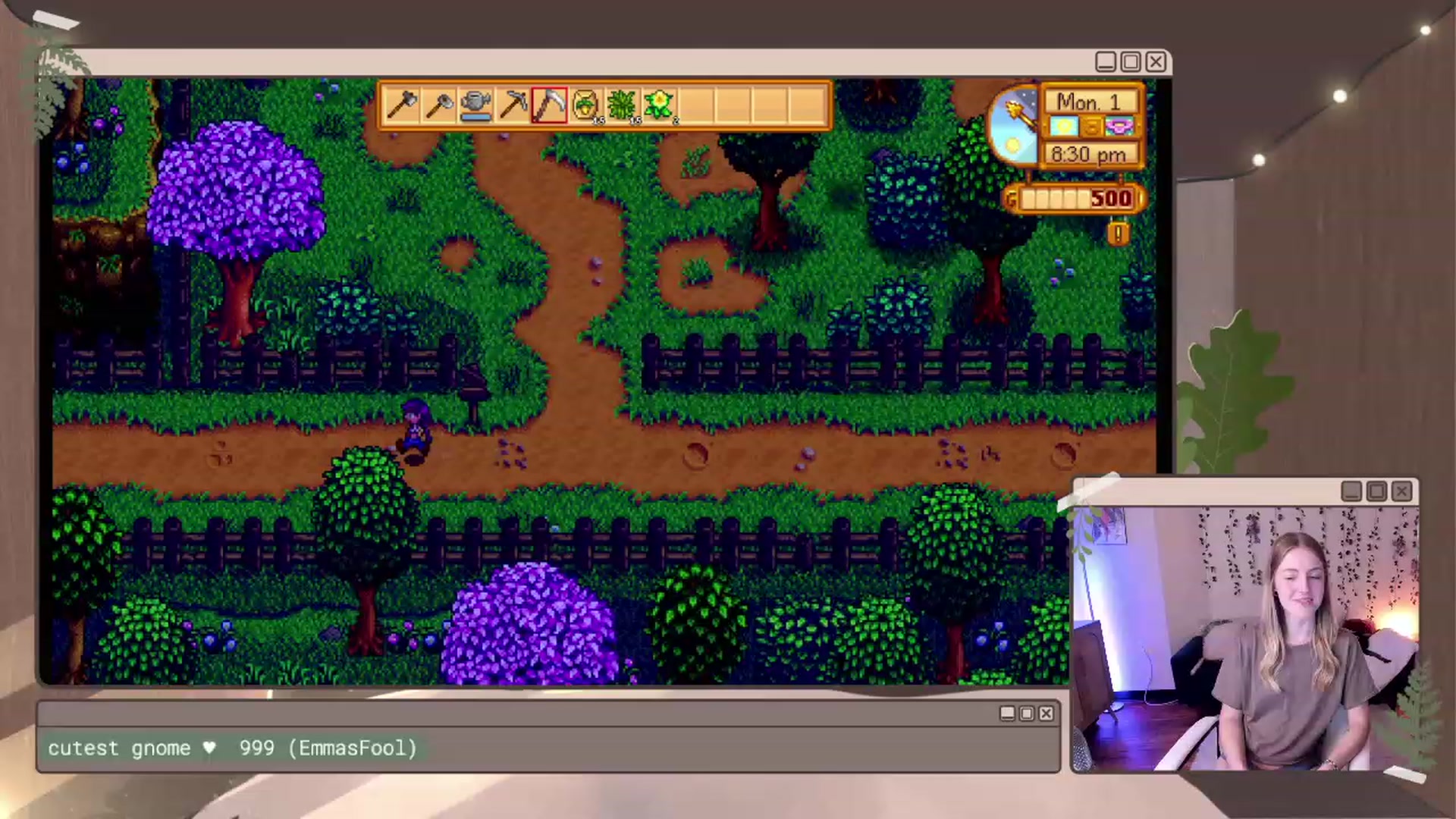Image resolution: width=1456 pixels, height=819 pixels.
Task: Select the hoe tool in the hotbar
Action: pos(439,105)
